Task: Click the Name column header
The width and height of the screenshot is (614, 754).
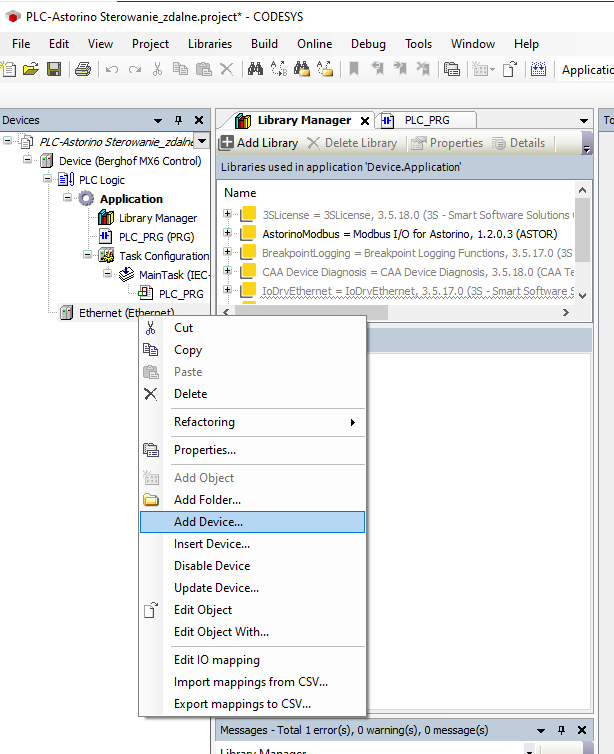Action: coord(240,193)
